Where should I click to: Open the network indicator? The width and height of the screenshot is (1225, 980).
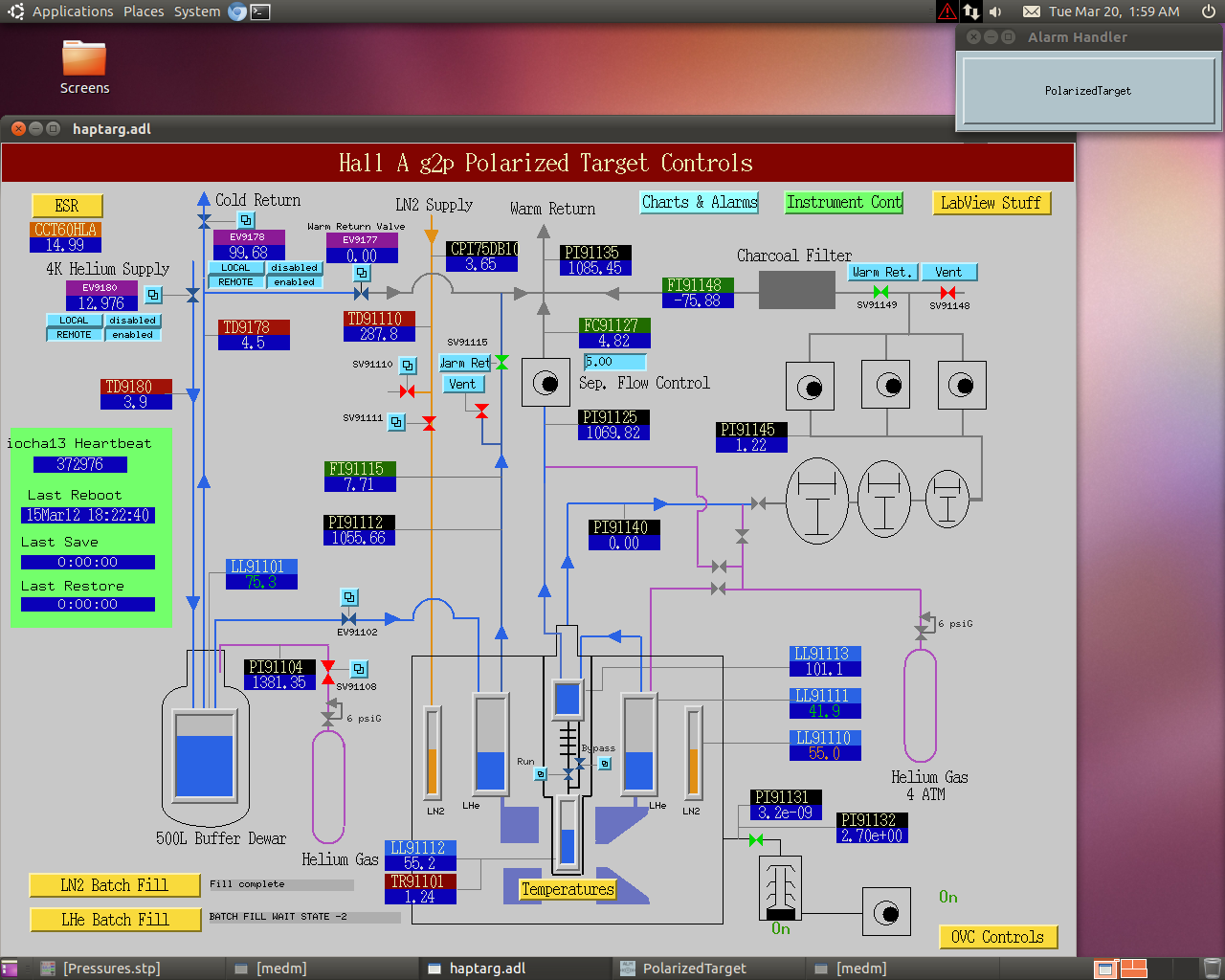click(x=971, y=11)
